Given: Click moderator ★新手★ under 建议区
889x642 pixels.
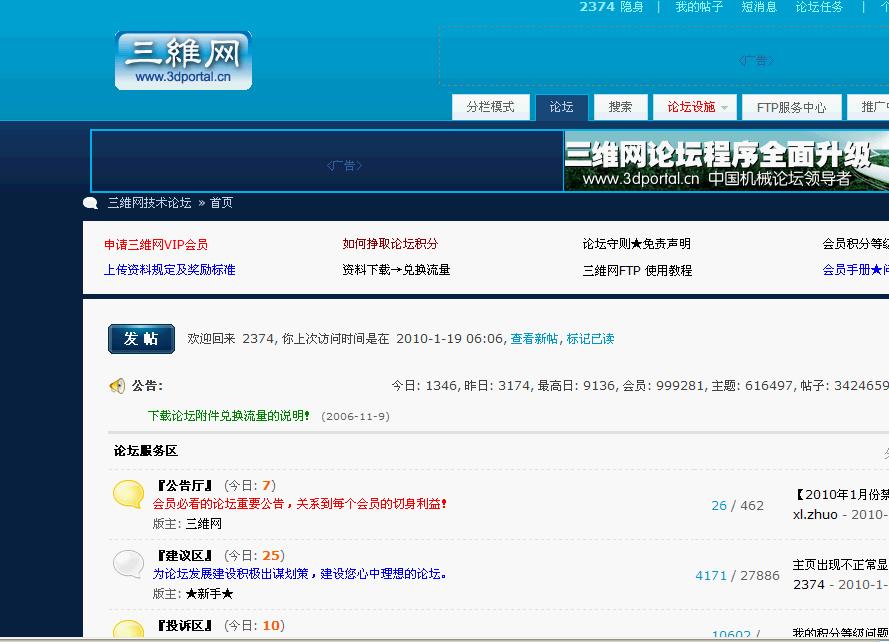Looking at the screenshot, I should tap(209, 594).
